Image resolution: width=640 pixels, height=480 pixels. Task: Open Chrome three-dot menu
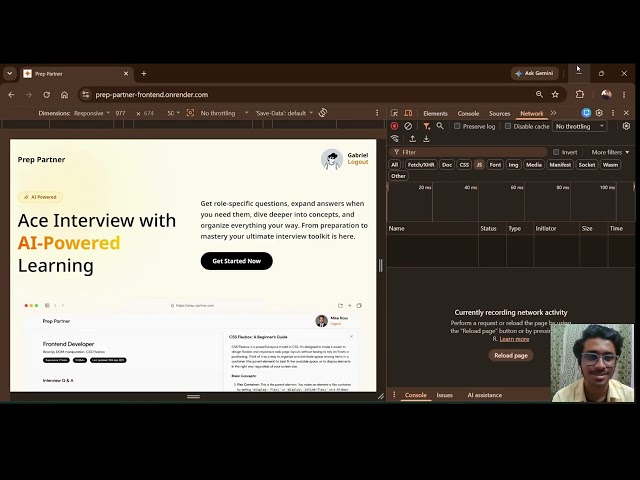[624, 95]
